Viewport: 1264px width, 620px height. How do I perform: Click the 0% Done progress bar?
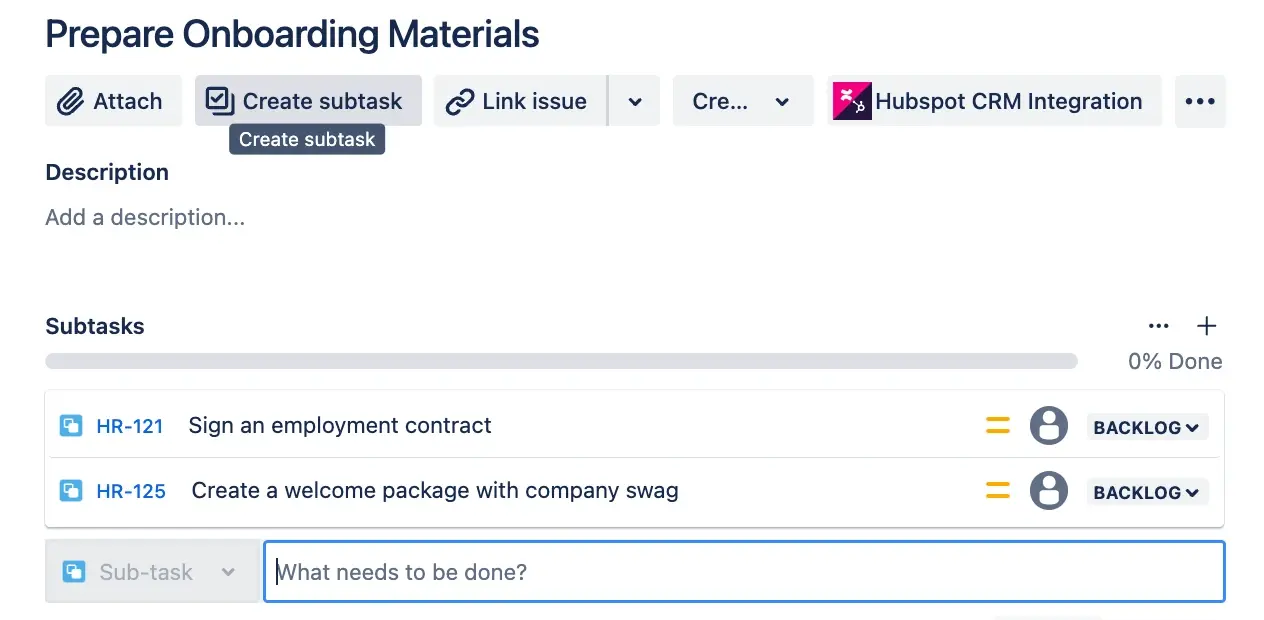tap(560, 361)
